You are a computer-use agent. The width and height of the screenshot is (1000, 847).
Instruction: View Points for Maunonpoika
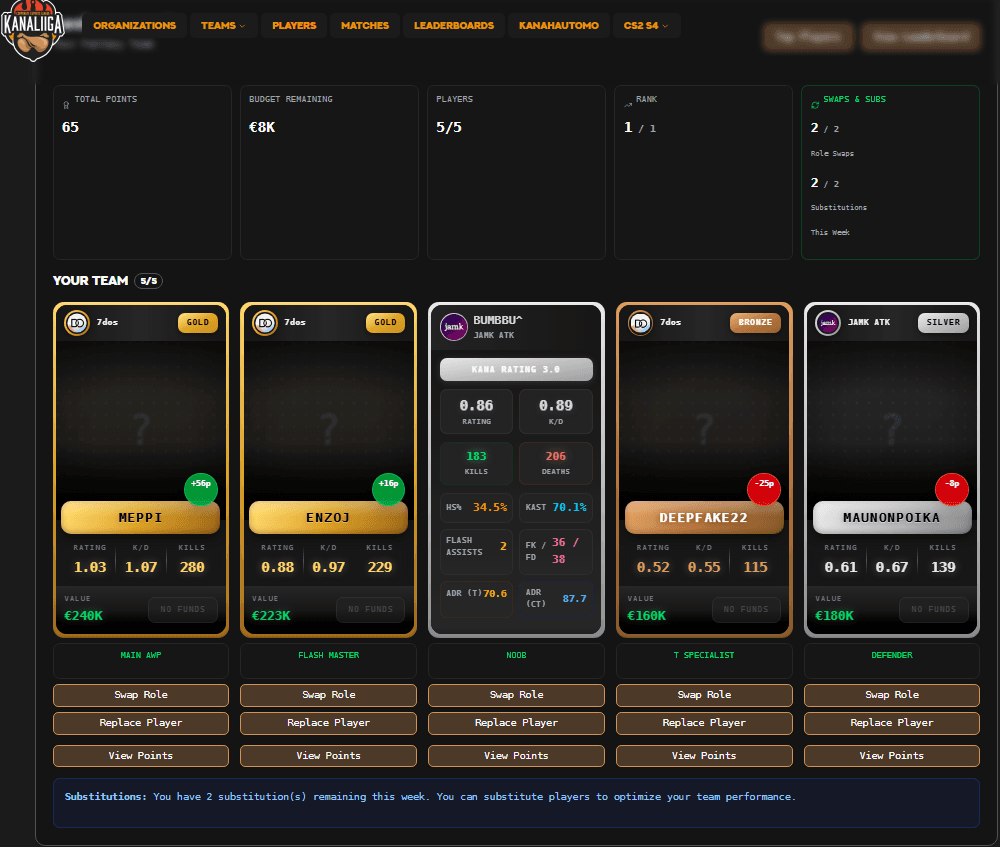tap(892, 756)
